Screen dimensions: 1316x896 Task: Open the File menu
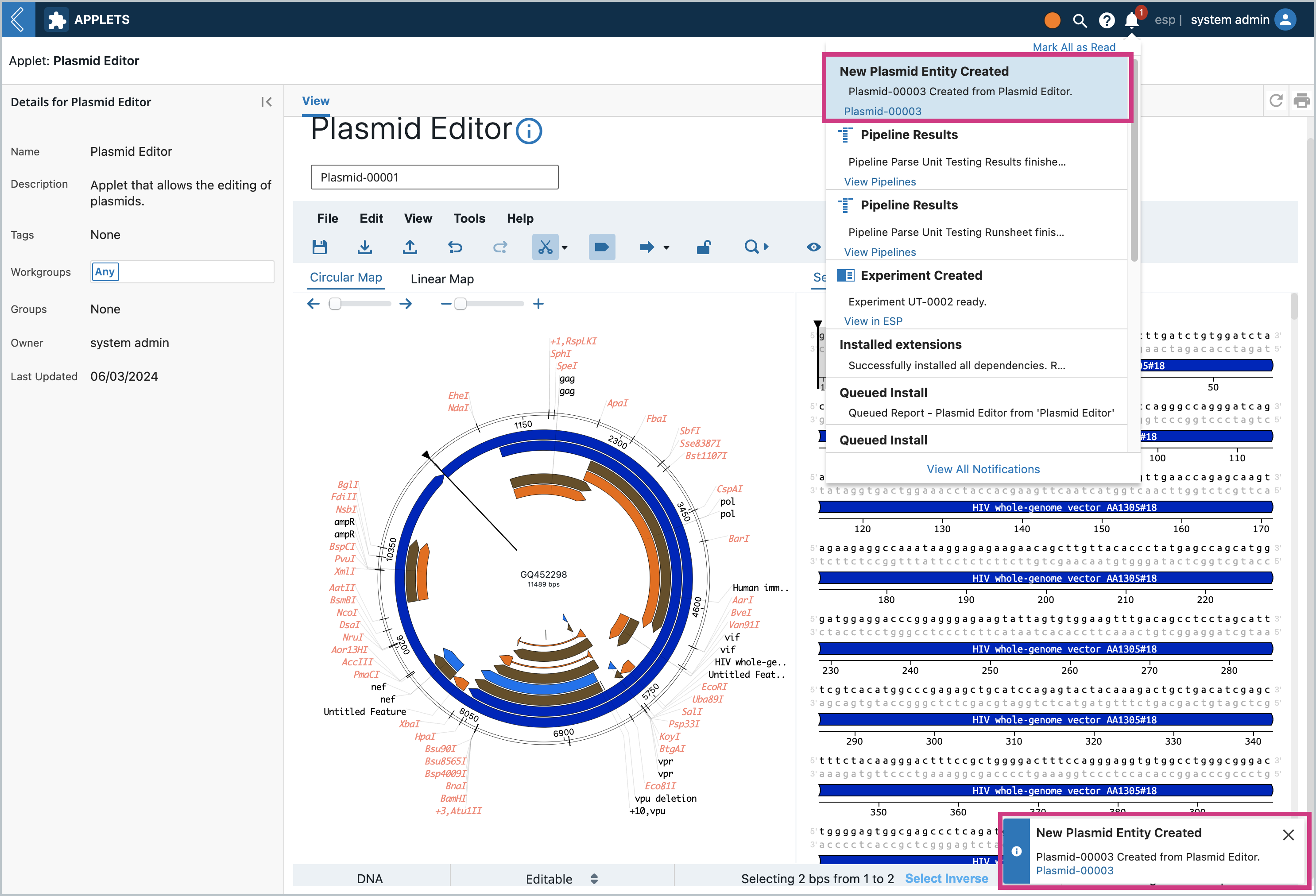pyautogui.click(x=327, y=219)
